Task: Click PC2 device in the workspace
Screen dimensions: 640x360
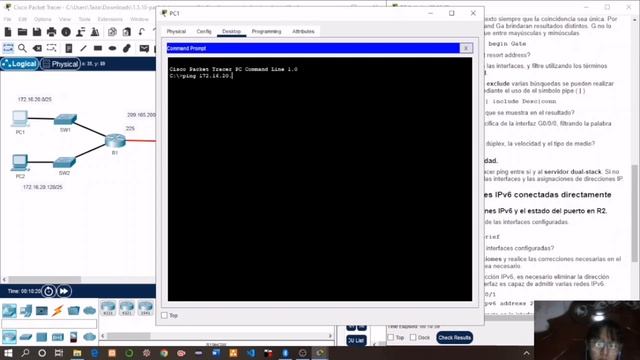Action: pyautogui.click(x=20, y=162)
